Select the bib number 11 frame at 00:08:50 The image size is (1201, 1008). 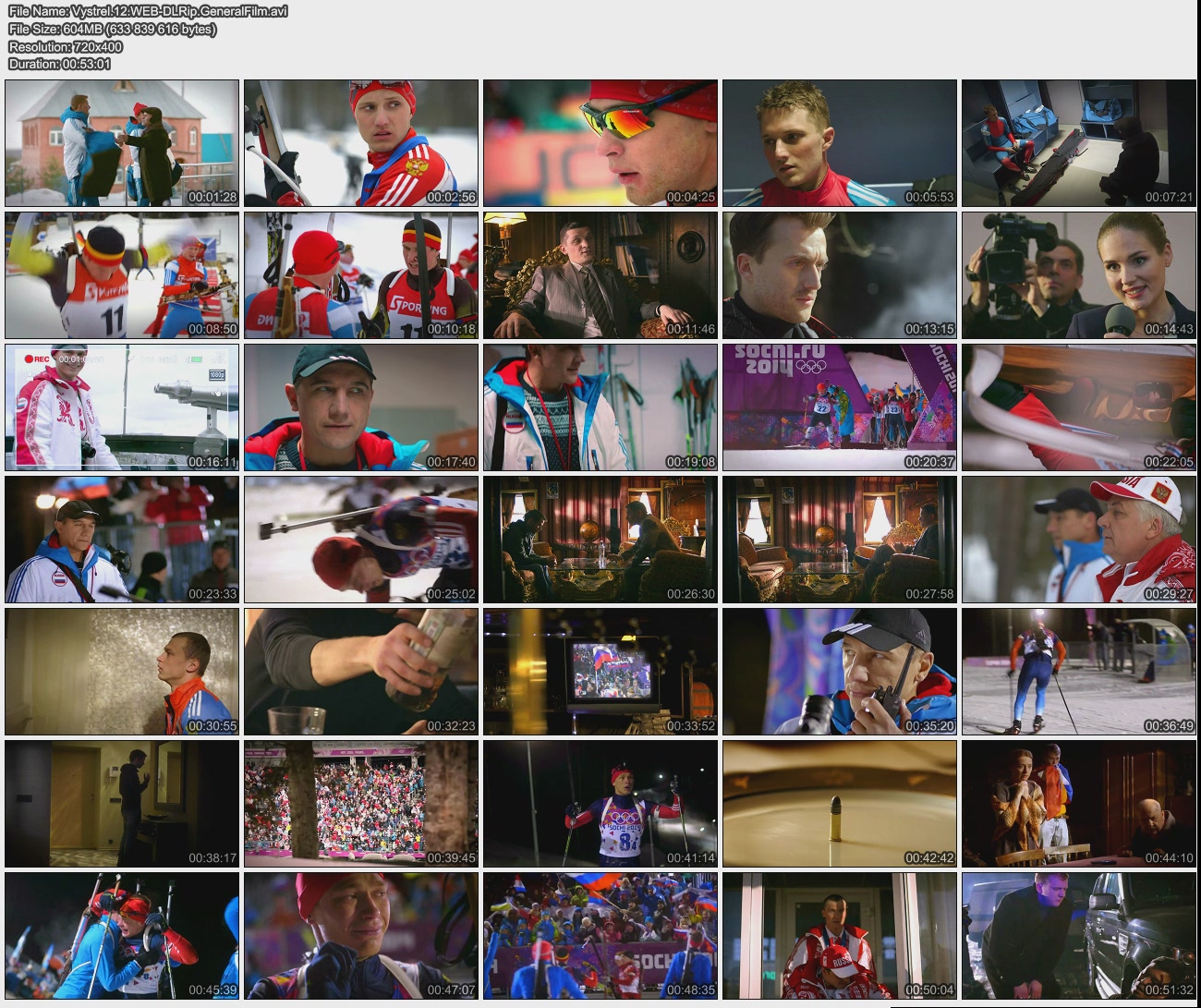point(122,275)
